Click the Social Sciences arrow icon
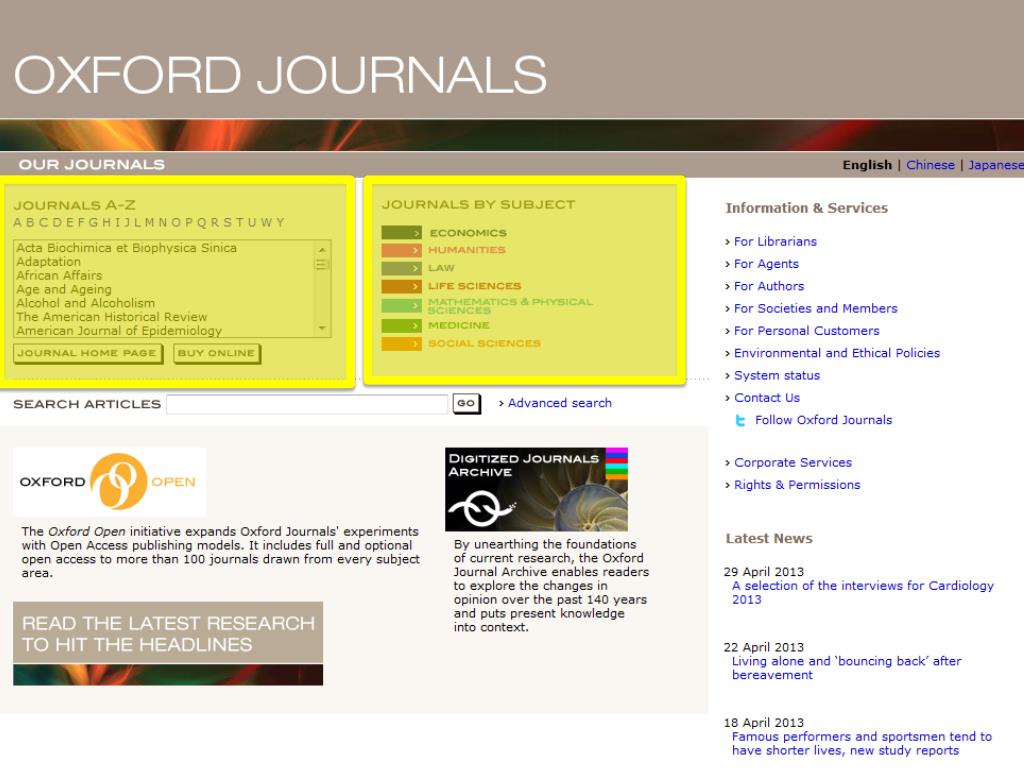1024x768 pixels. coord(402,344)
